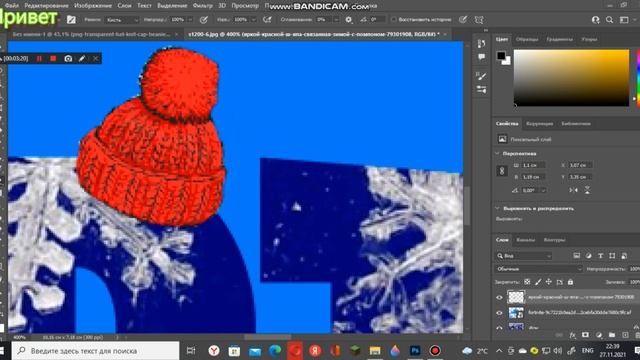Screen dimensions: 640x360
Task: Hide the top red hat layer
Action: pos(499,298)
